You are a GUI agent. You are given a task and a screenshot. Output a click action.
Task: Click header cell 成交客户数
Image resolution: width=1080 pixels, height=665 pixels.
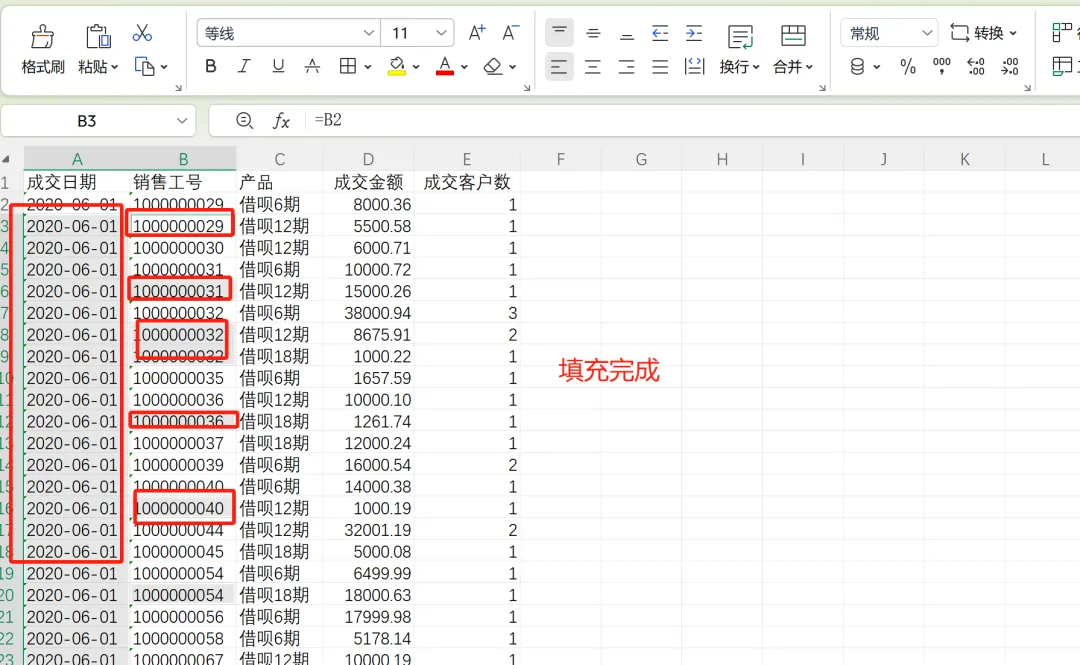tap(466, 182)
